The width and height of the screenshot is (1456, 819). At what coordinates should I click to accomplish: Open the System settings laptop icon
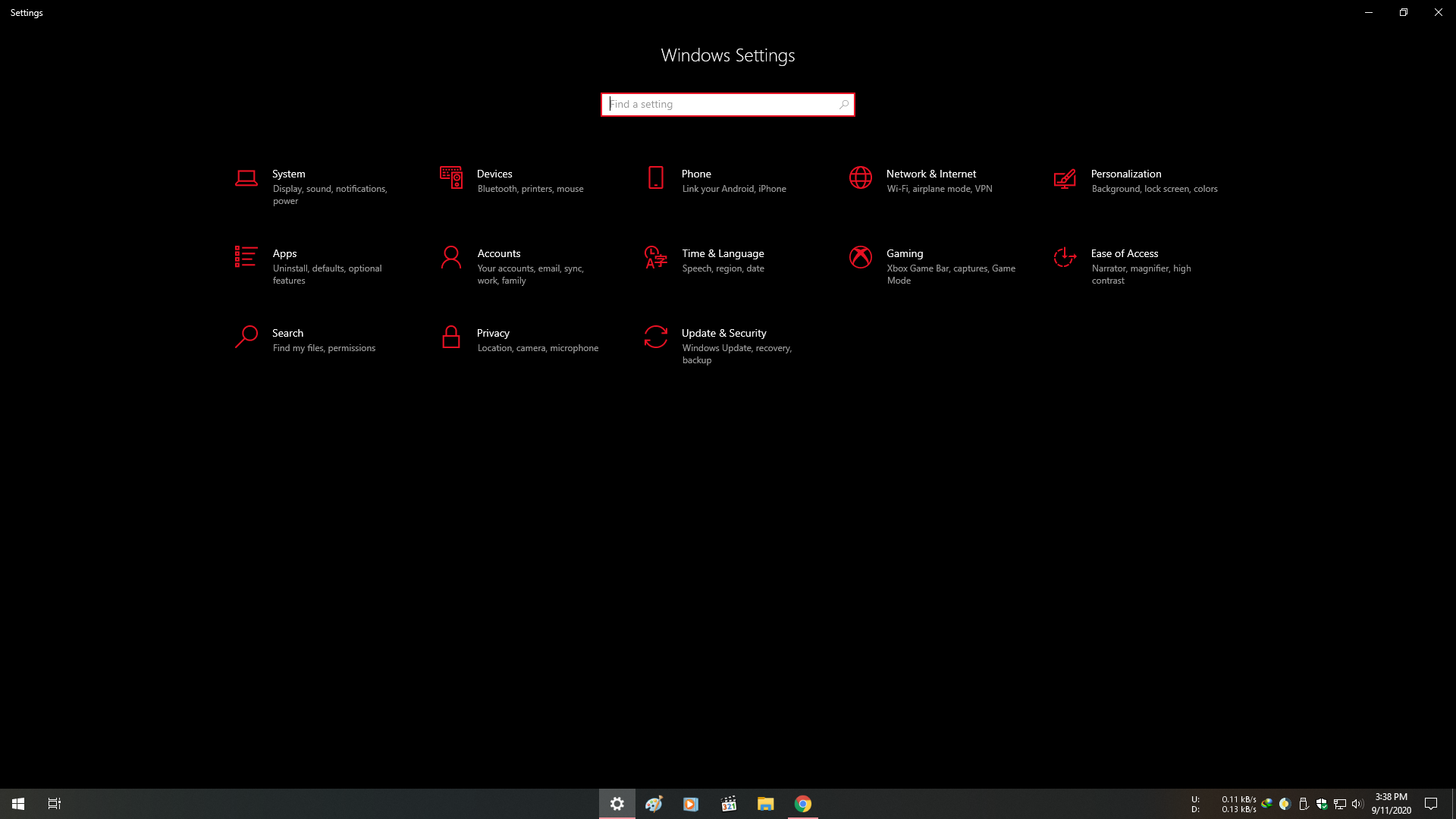pos(246,178)
